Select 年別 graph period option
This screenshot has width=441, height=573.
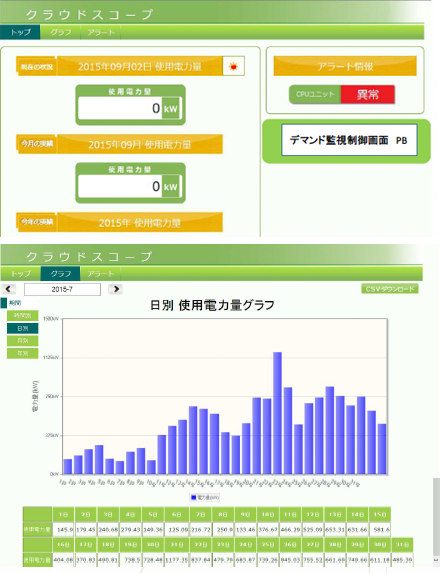coord(23,353)
